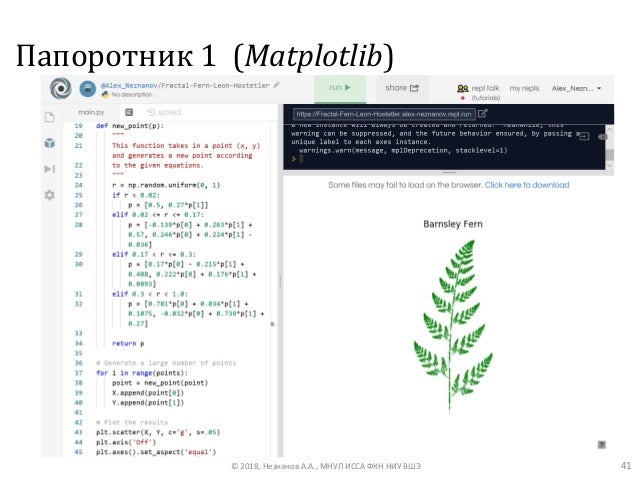
Task: Click the elif 0.3 < r < 1.0: line
Action: pyautogui.click(x=150, y=294)
